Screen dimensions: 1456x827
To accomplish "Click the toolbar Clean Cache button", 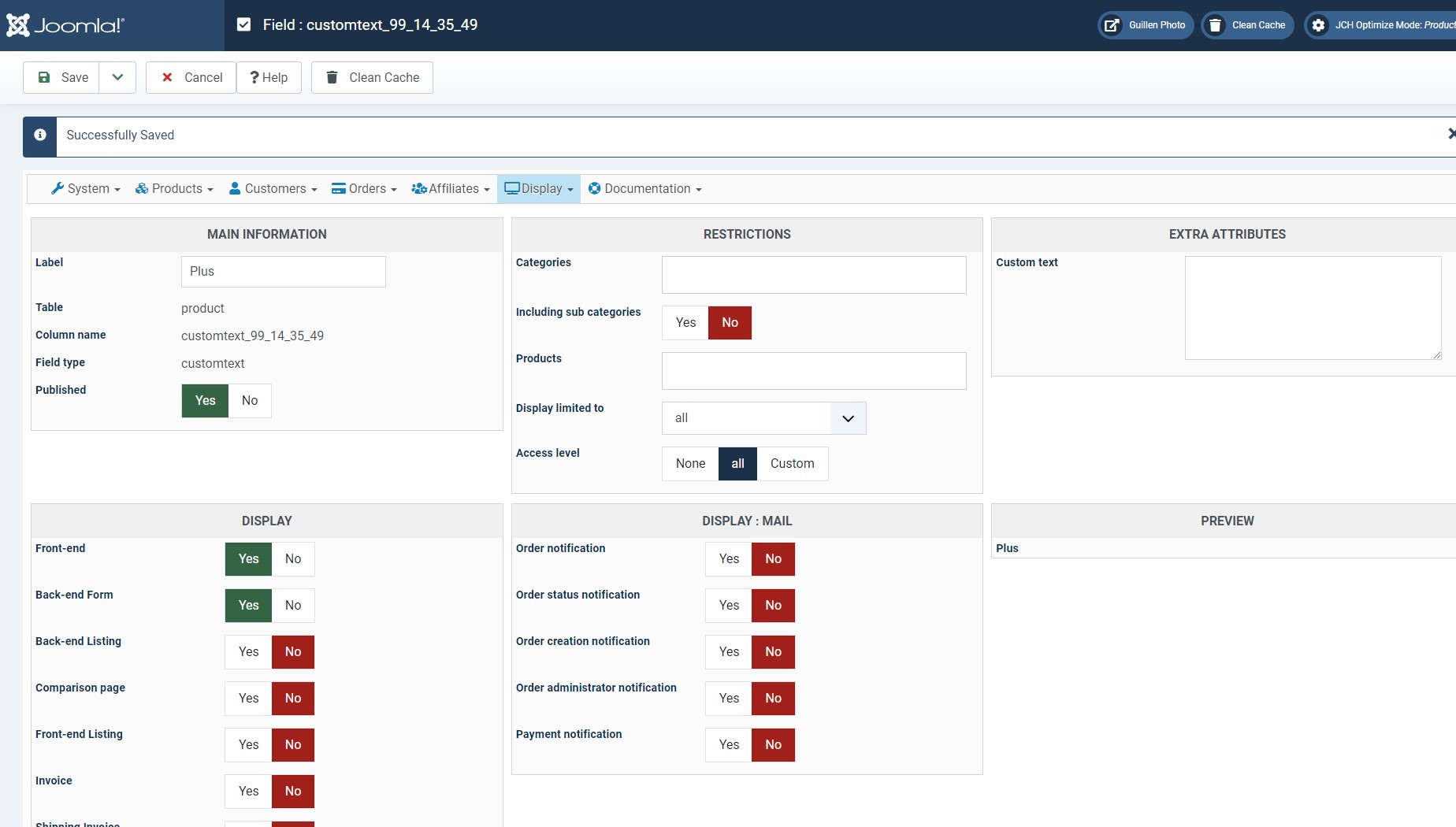I will (x=372, y=77).
